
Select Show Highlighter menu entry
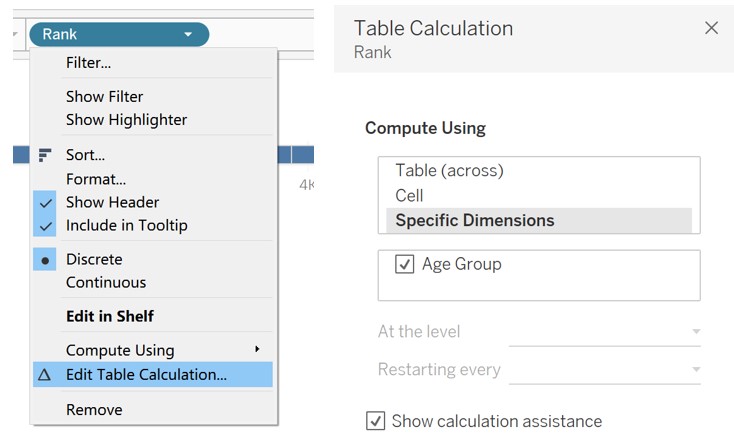[x=126, y=119]
